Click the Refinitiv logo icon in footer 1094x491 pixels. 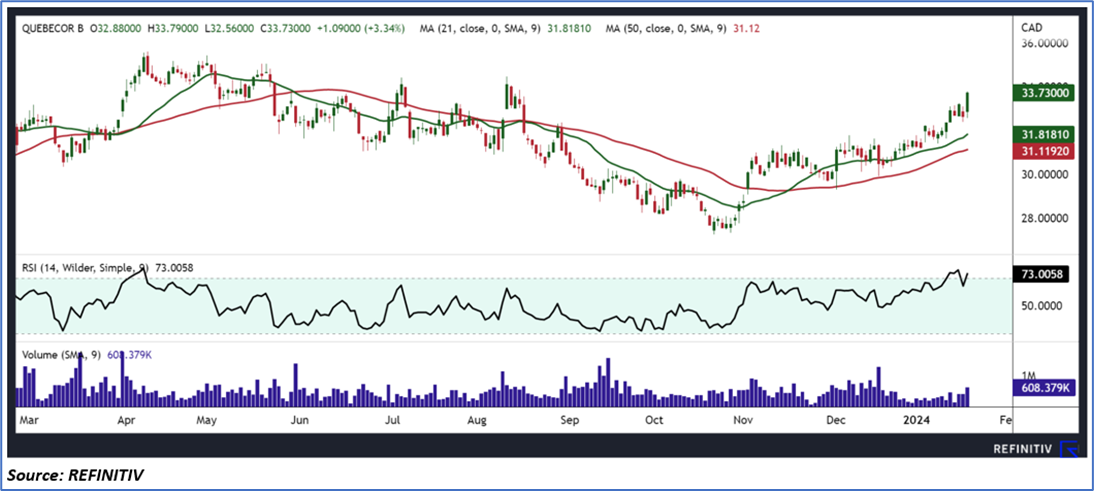[1067, 449]
